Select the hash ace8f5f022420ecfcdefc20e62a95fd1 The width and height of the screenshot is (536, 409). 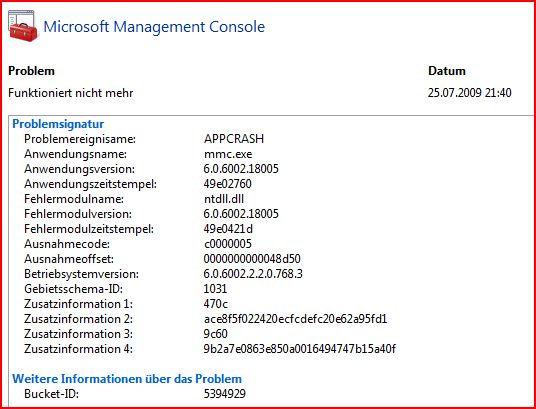click(295, 319)
